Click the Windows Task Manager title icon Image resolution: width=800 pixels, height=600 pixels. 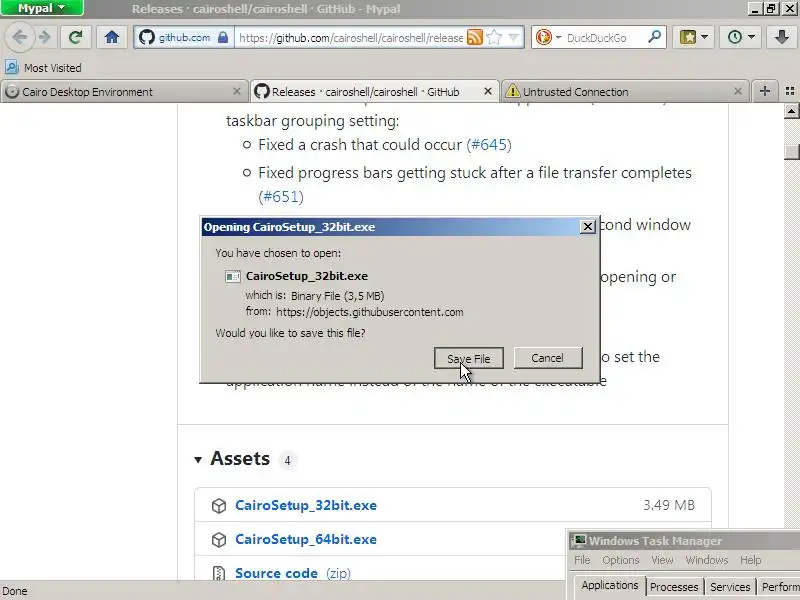point(579,541)
